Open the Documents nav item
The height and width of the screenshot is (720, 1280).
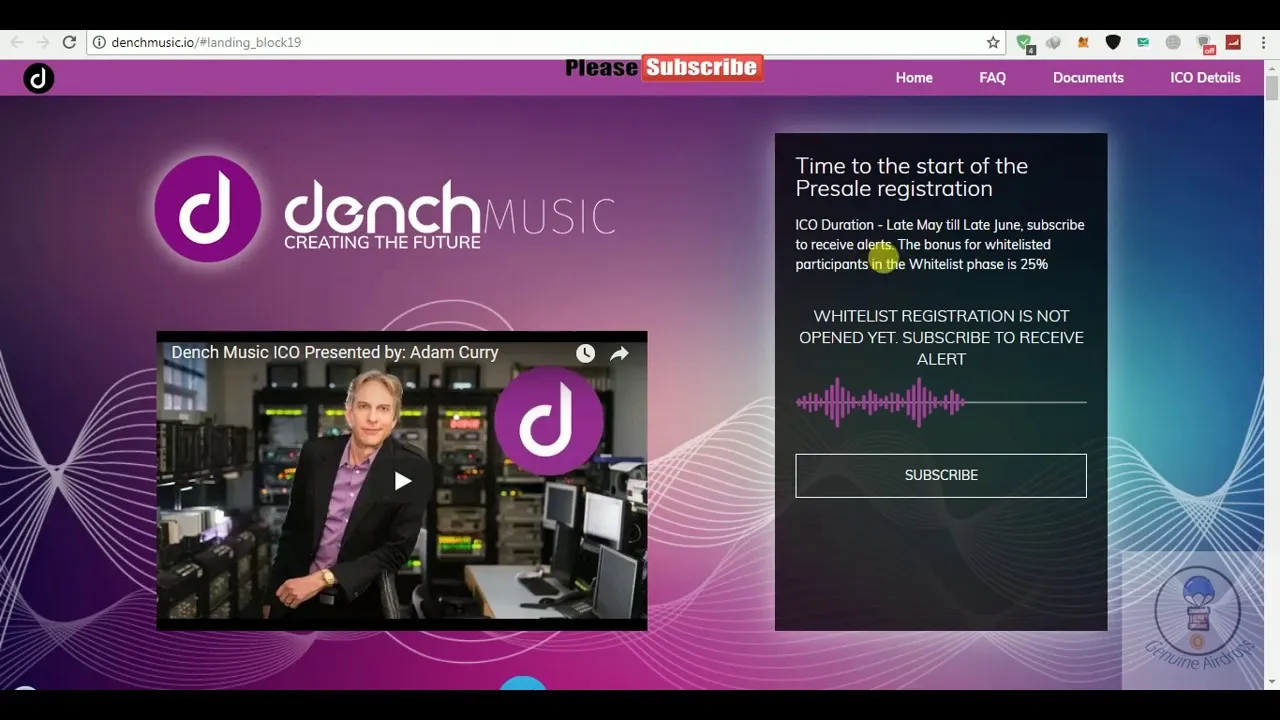(1088, 77)
